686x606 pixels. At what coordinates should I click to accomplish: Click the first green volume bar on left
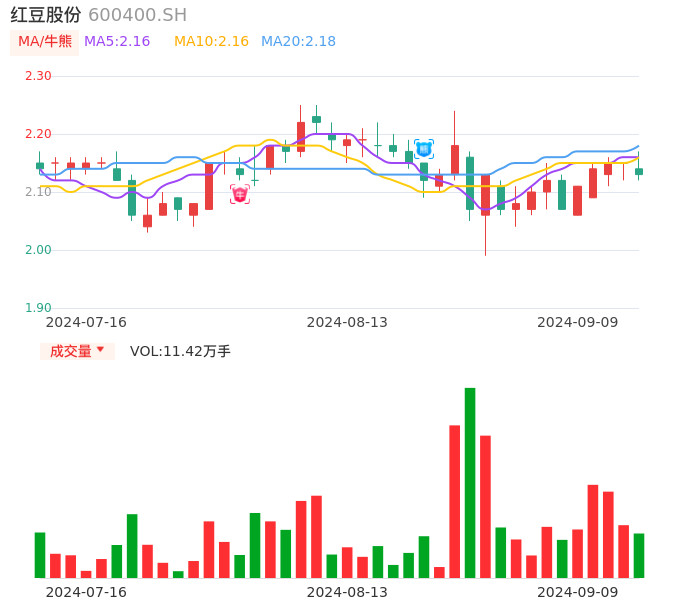pos(40,555)
